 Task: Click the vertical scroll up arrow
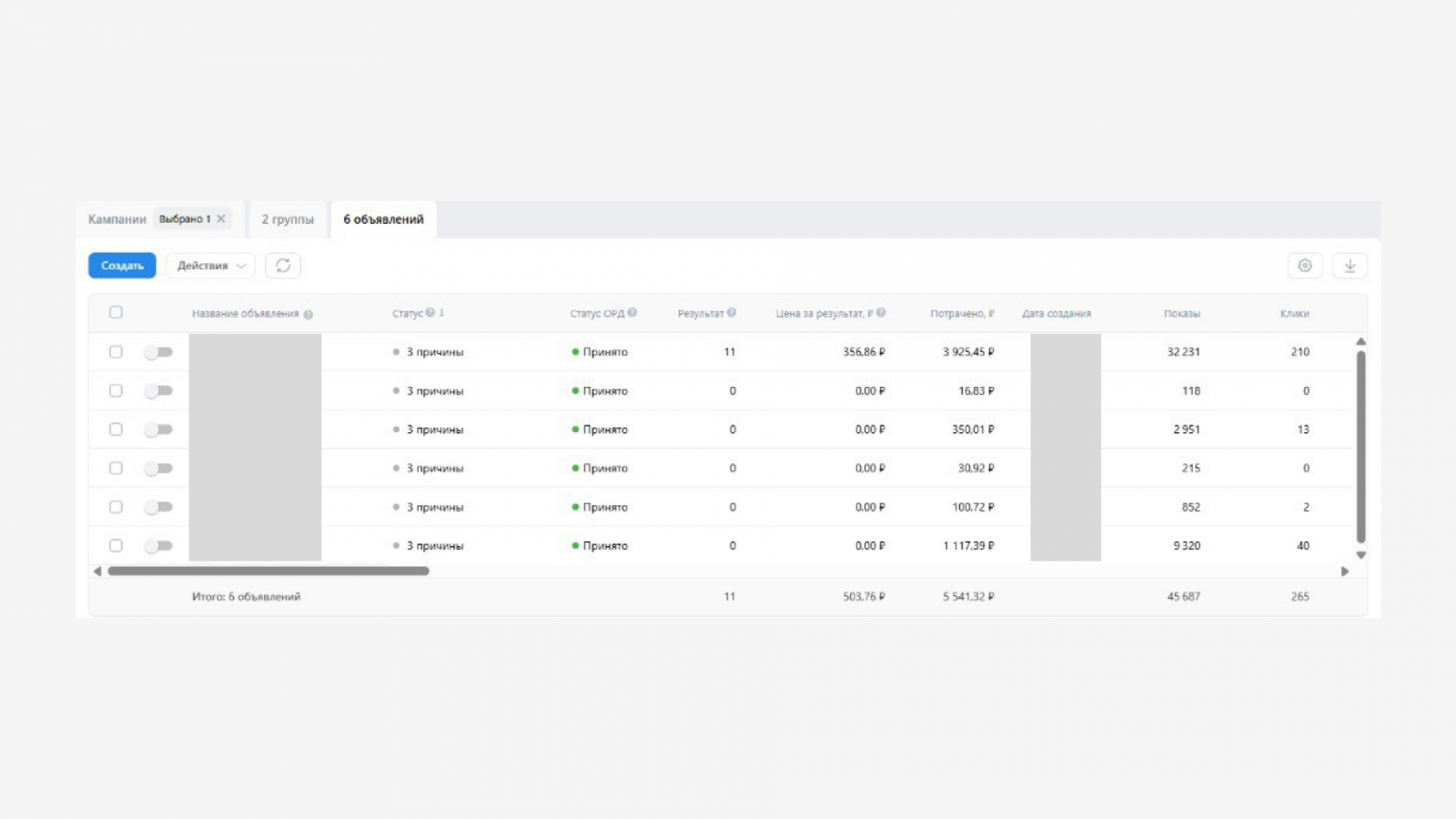[x=1361, y=341]
